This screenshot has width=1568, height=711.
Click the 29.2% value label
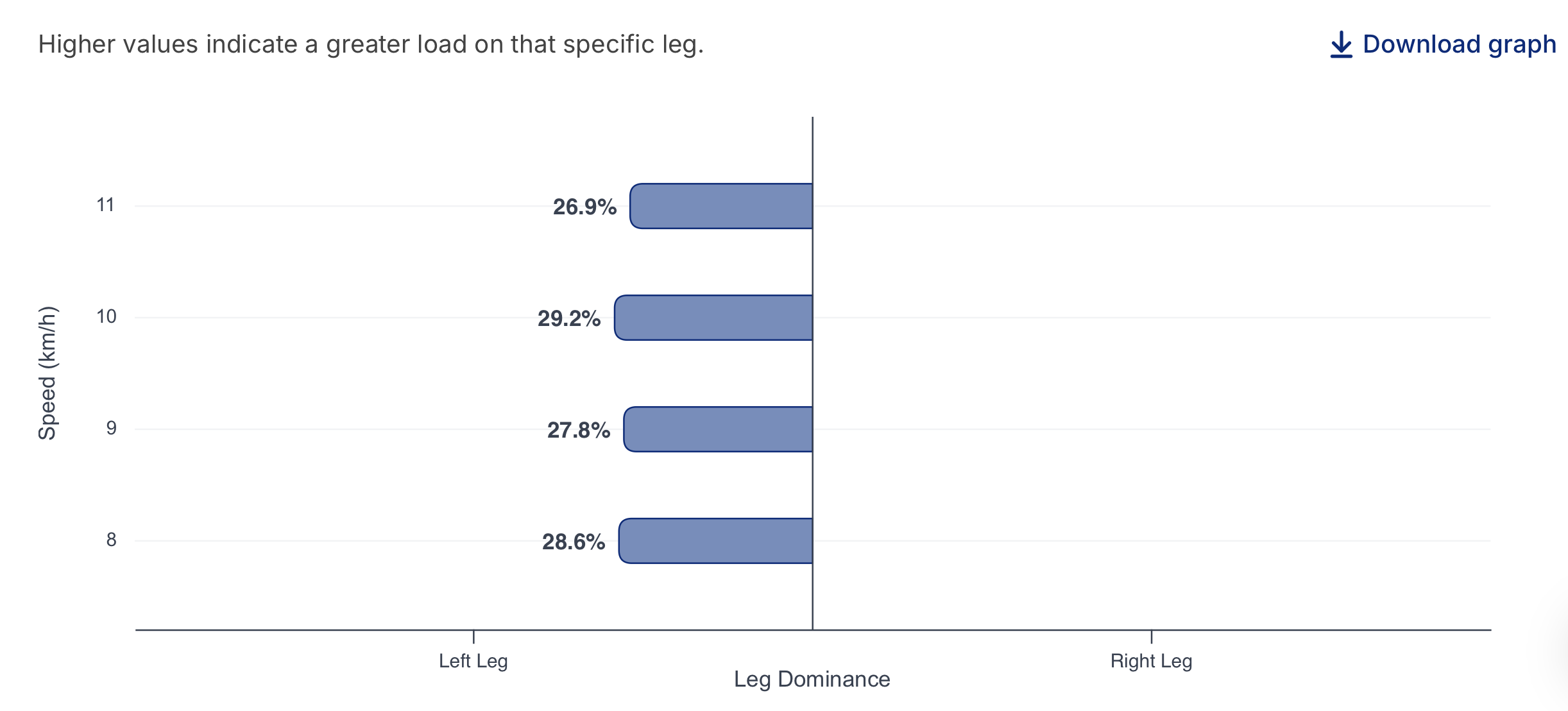[x=569, y=318]
